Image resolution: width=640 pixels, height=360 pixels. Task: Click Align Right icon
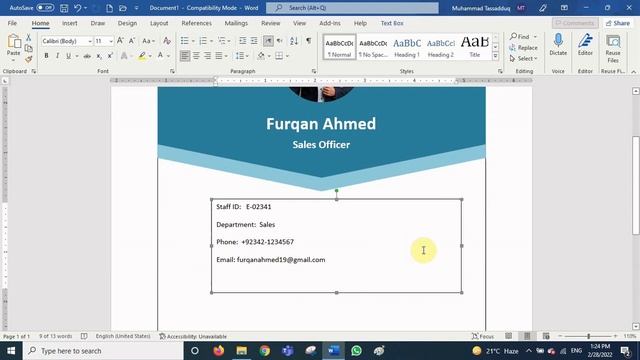coord(207,56)
